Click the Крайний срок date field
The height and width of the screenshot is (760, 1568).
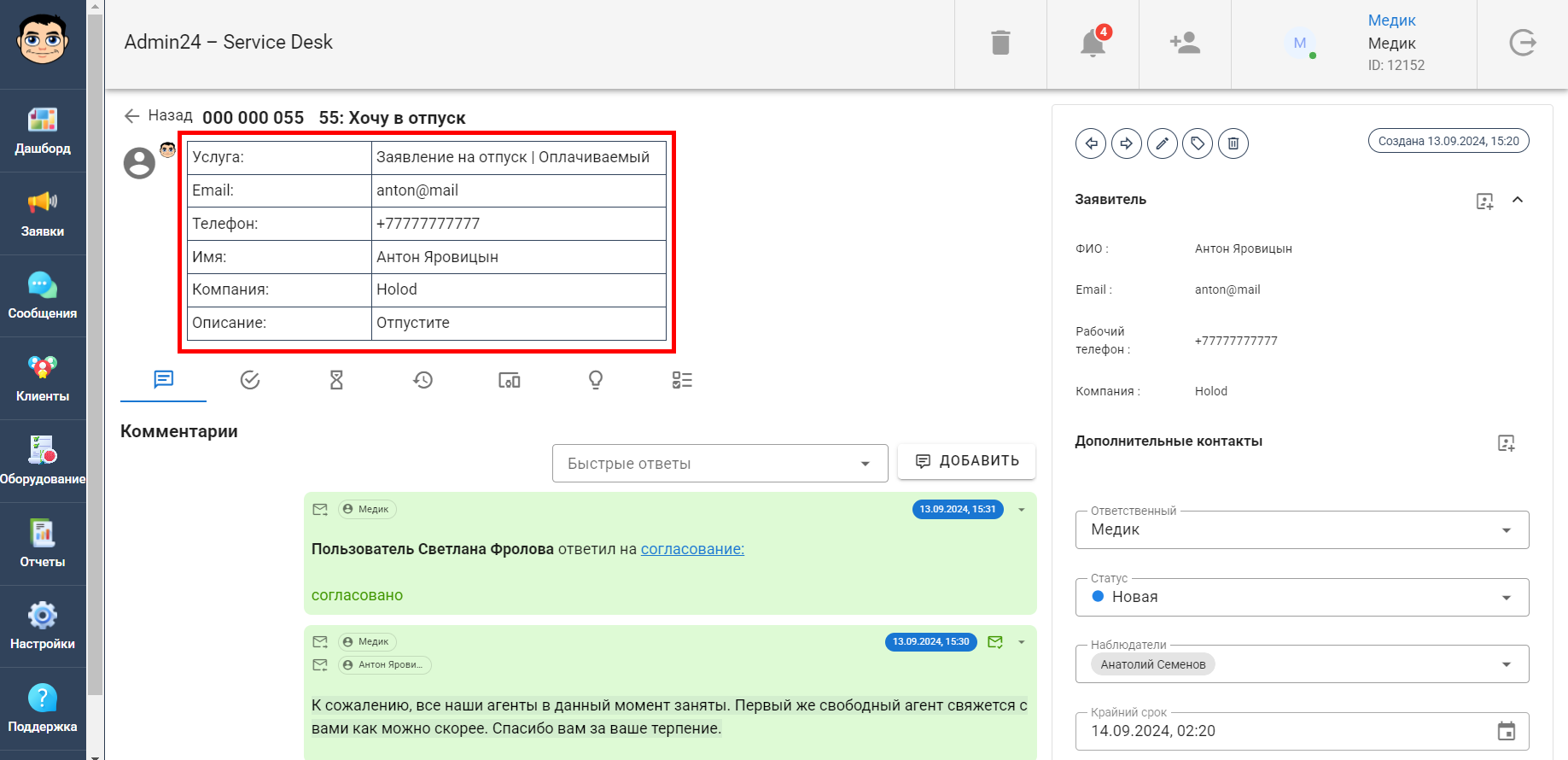click(1280, 731)
